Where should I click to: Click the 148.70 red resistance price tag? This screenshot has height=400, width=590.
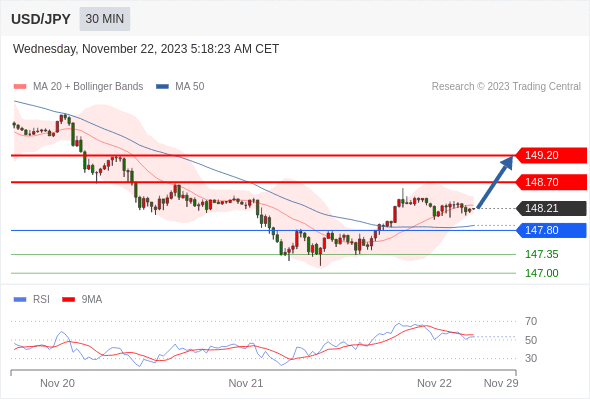tap(551, 182)
